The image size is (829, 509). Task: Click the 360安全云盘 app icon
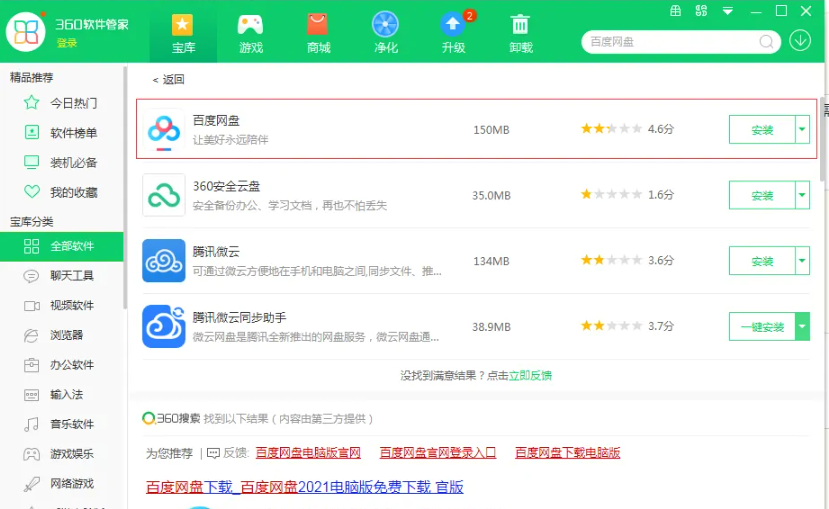163,195
